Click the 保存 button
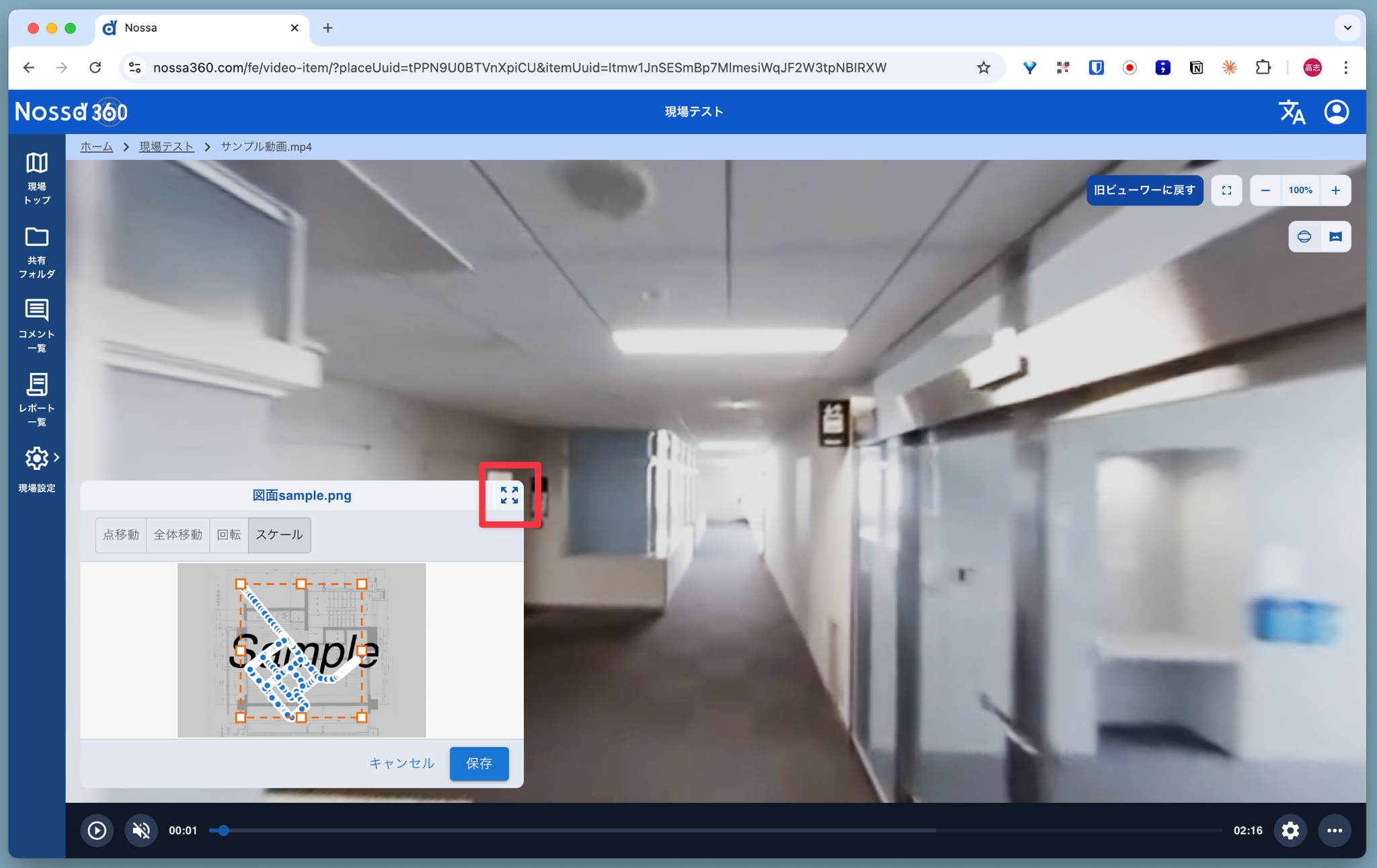This screenshot has height=868, width=1377. coord(479,763)
